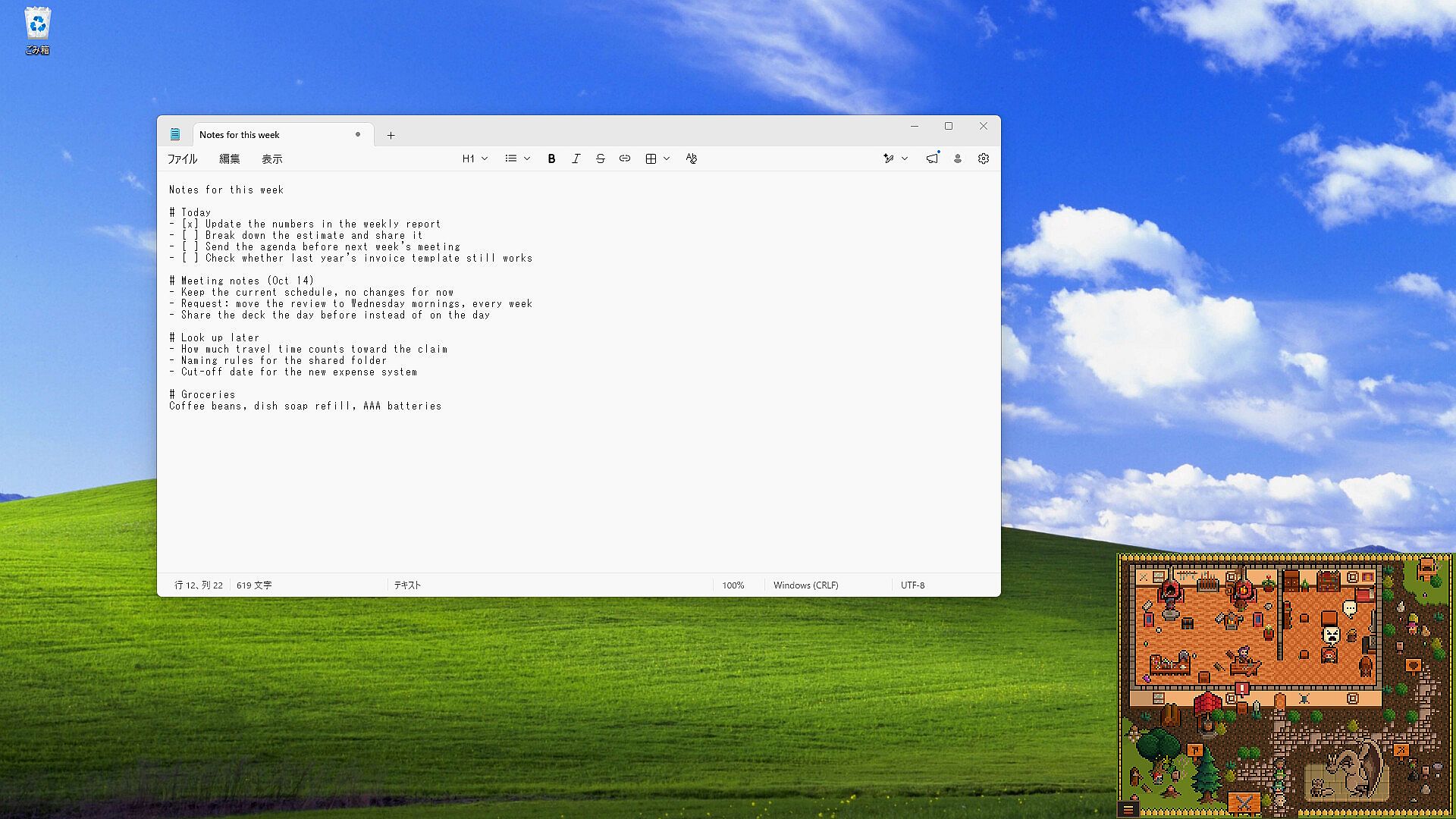Open the account profile icon
Image resolution: width=1456 pixels, height=819 pixels.
pyautogui.click(x=958, y=158)
